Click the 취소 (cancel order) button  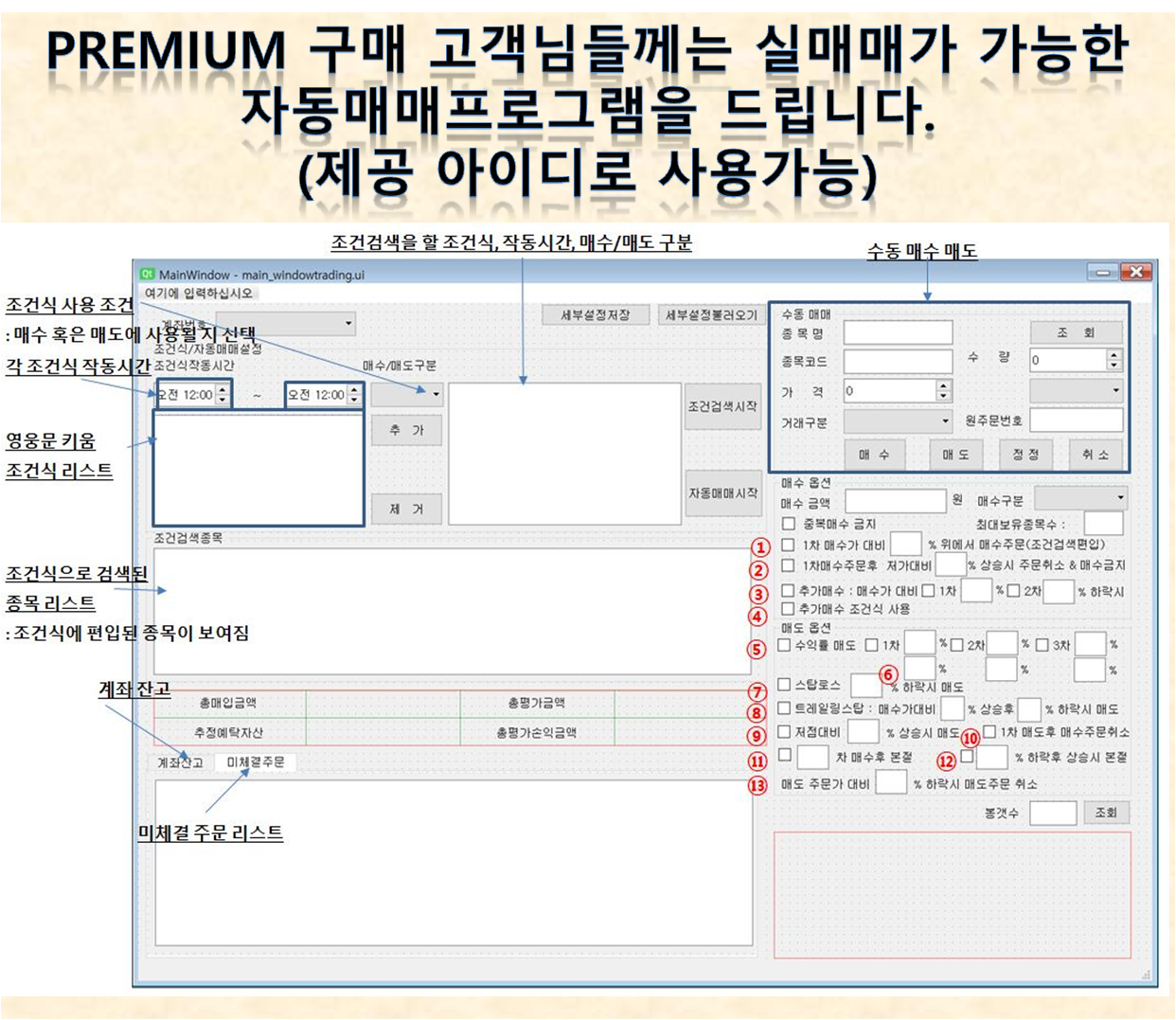1096,455
